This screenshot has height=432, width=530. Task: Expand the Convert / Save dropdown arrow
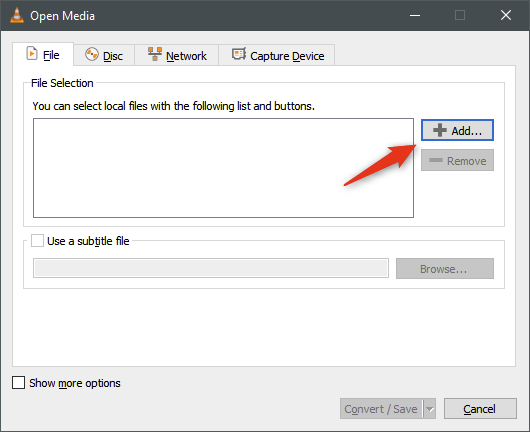click(x=430, y=409)
